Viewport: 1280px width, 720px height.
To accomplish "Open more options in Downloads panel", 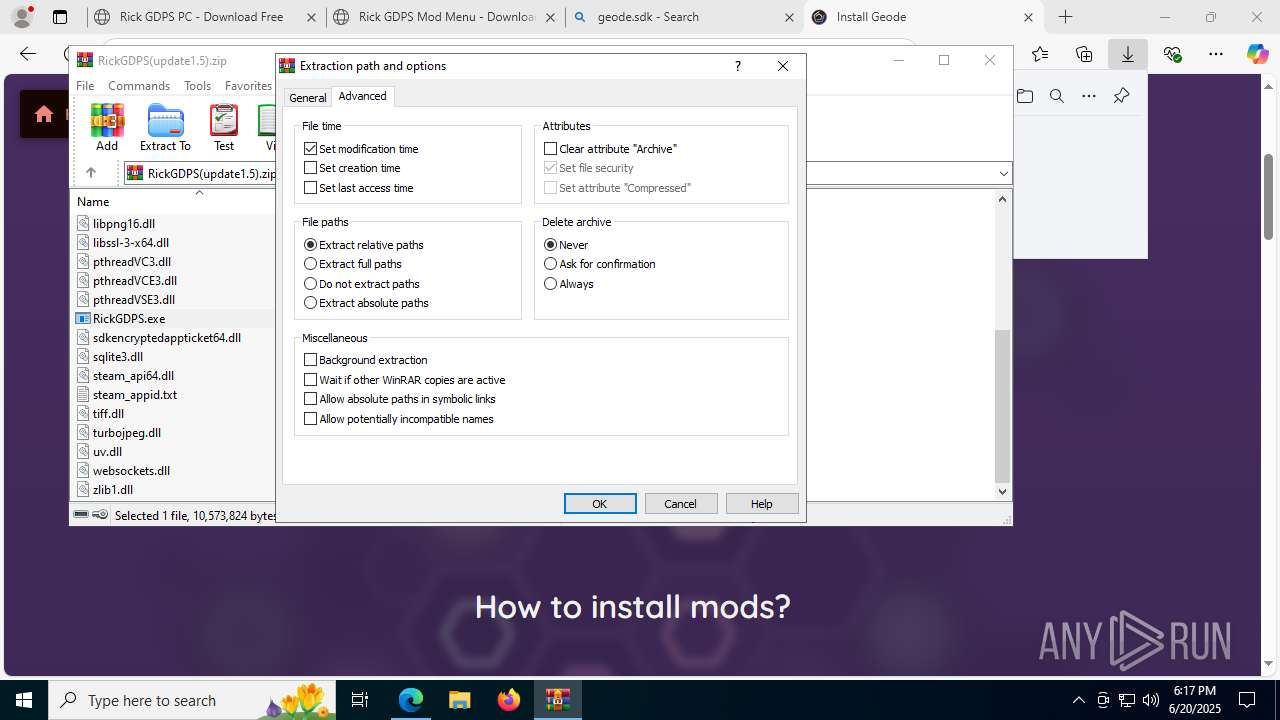I will click(x=1089, y=96).
